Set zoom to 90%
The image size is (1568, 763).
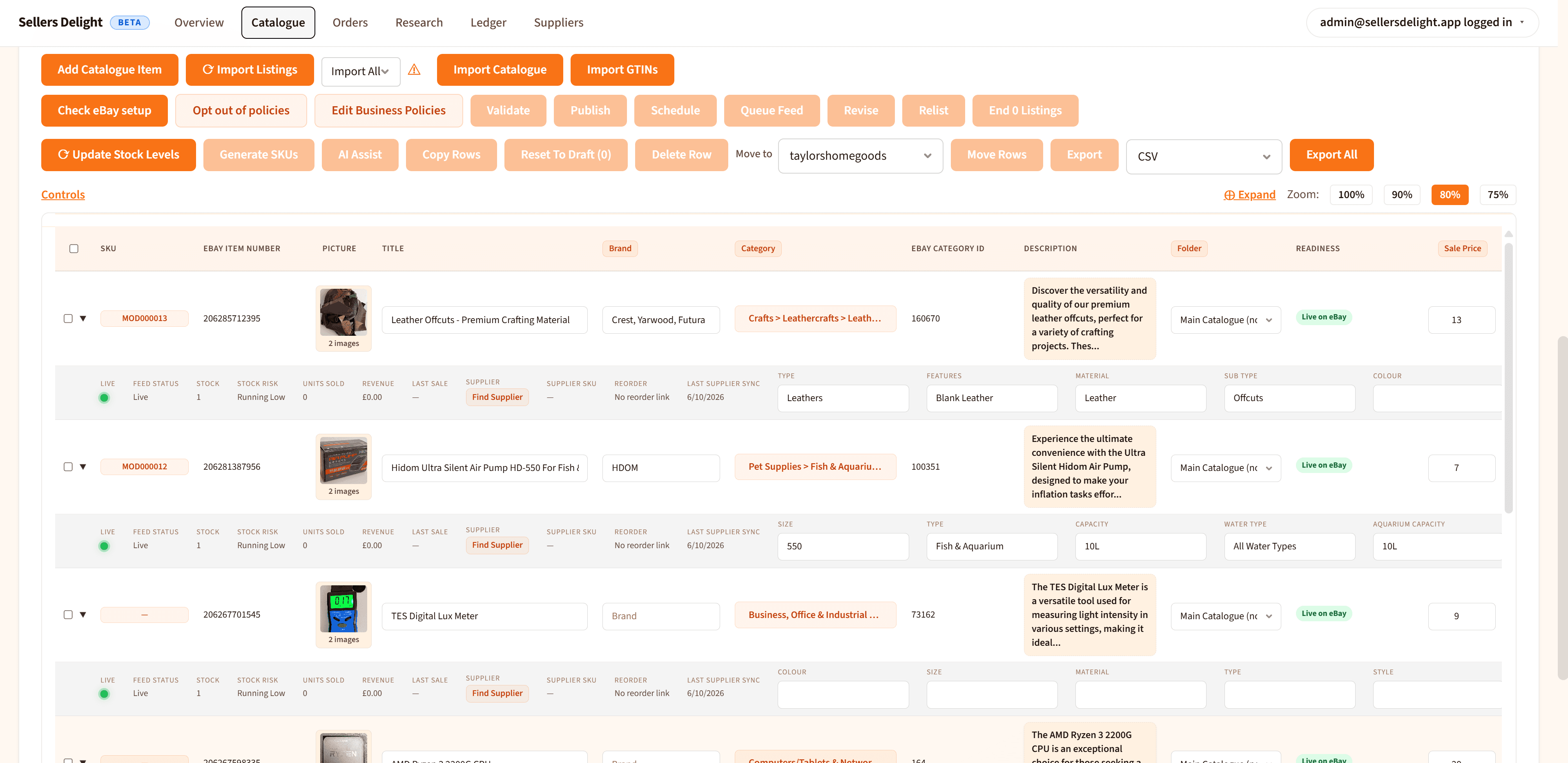coord(1402,194)
